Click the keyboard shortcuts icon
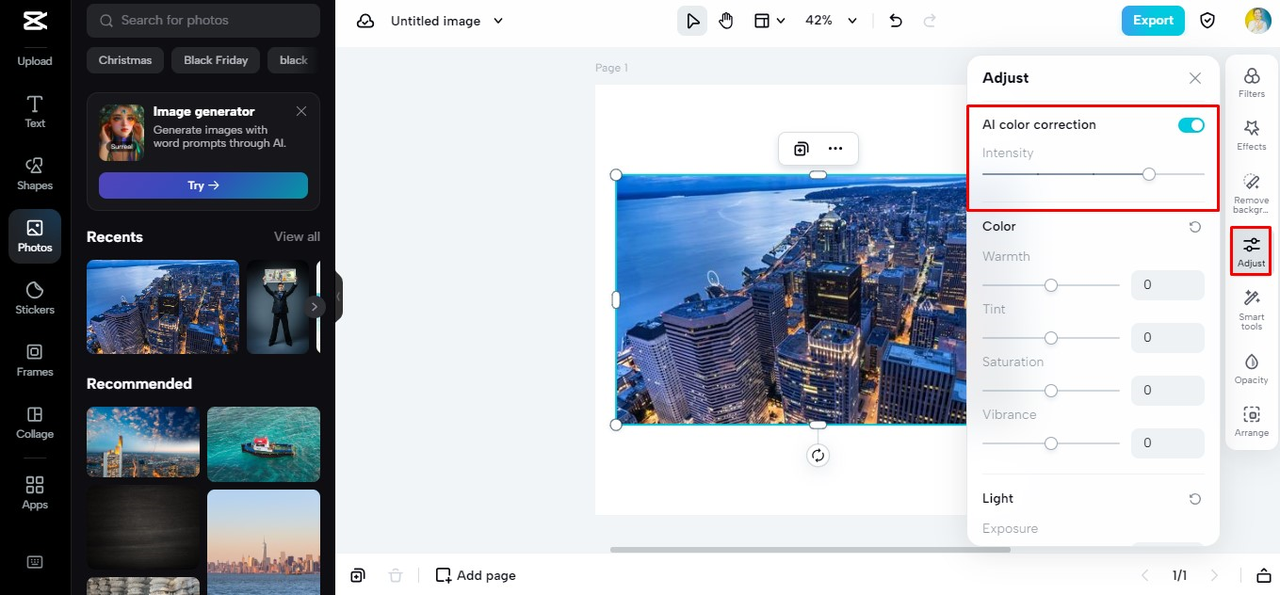Image resolution: width=1280 pixels, height=595 pixels. click(35, 562)
